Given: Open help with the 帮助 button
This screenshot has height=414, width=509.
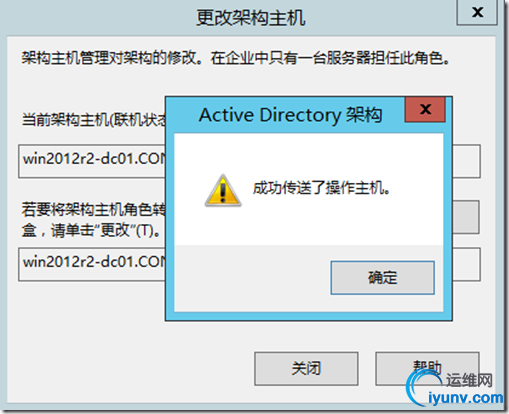Looking at the screenshot, I should [427, 369].
